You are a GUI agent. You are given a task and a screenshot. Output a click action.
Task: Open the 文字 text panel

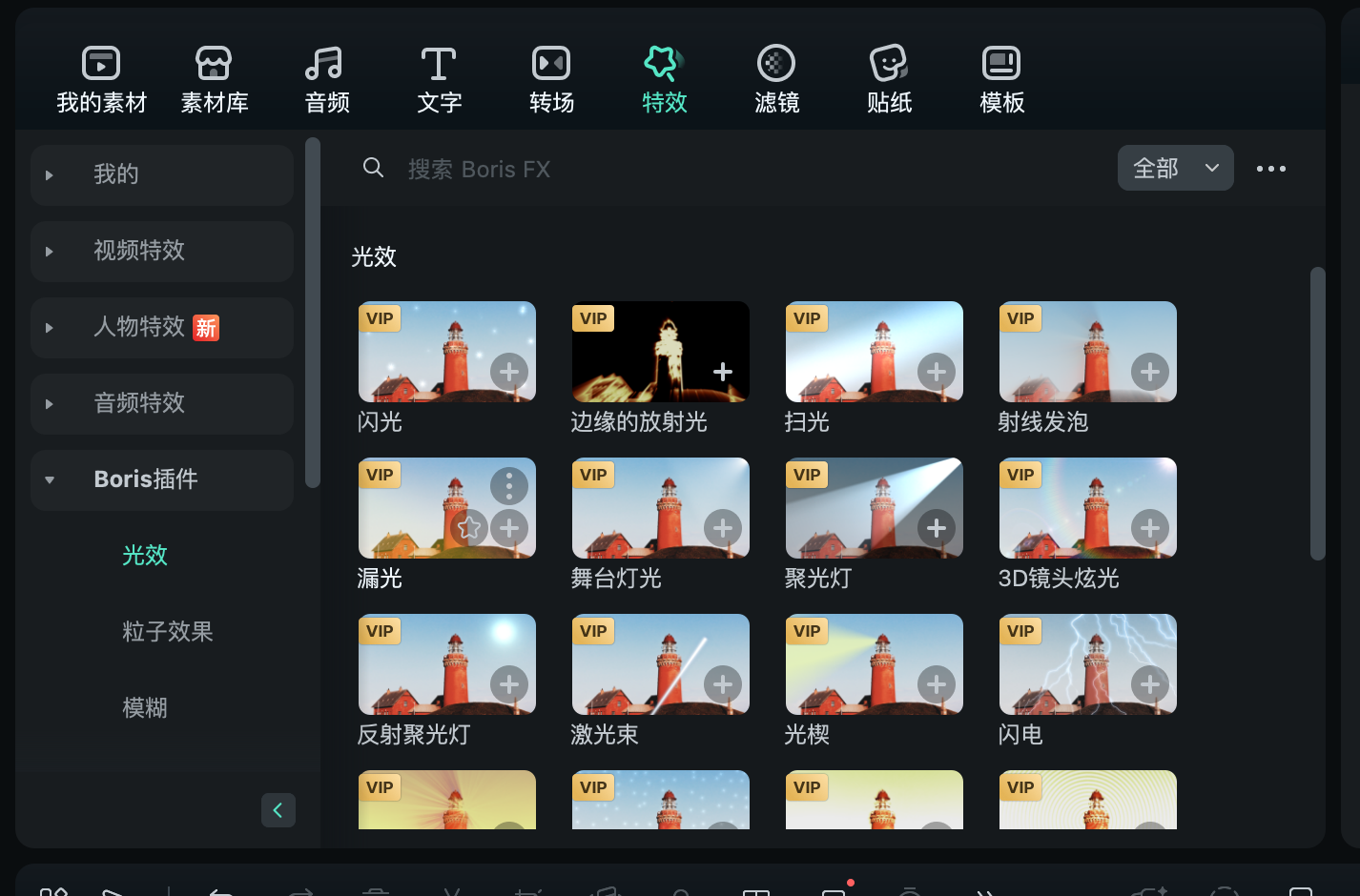(439, 79)
